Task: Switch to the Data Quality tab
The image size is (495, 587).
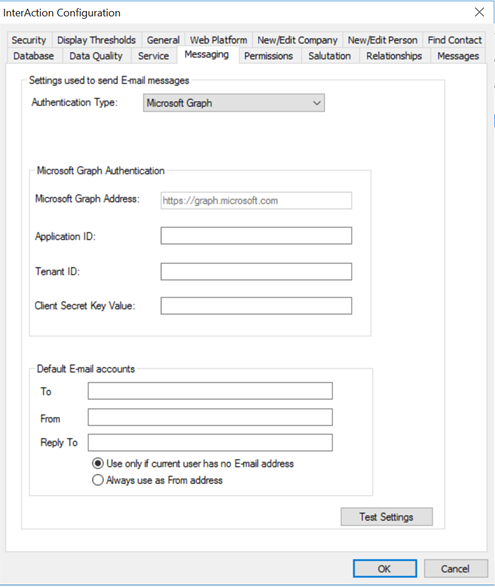Action: 96,56
